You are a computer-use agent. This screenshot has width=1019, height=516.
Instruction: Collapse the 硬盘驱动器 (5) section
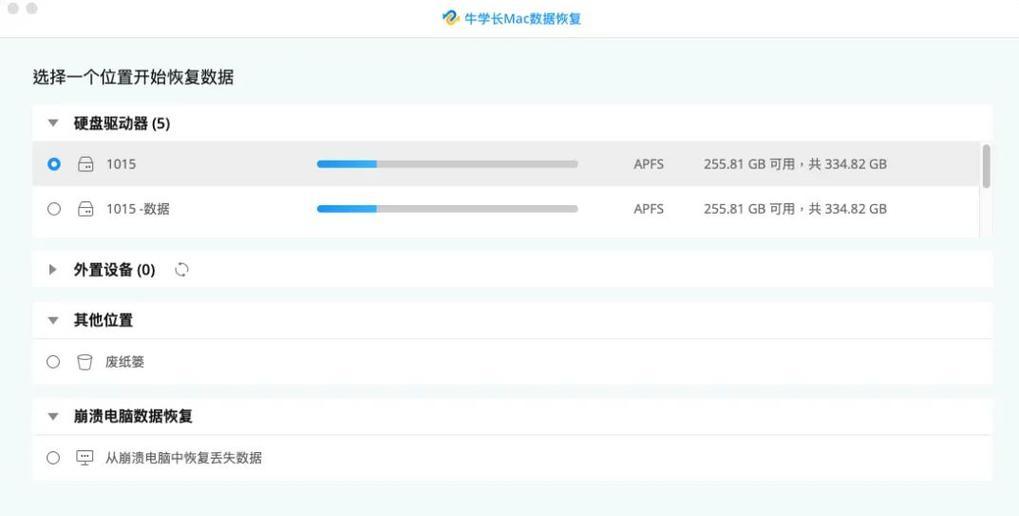pyautogui.click(x=53, y=123)
